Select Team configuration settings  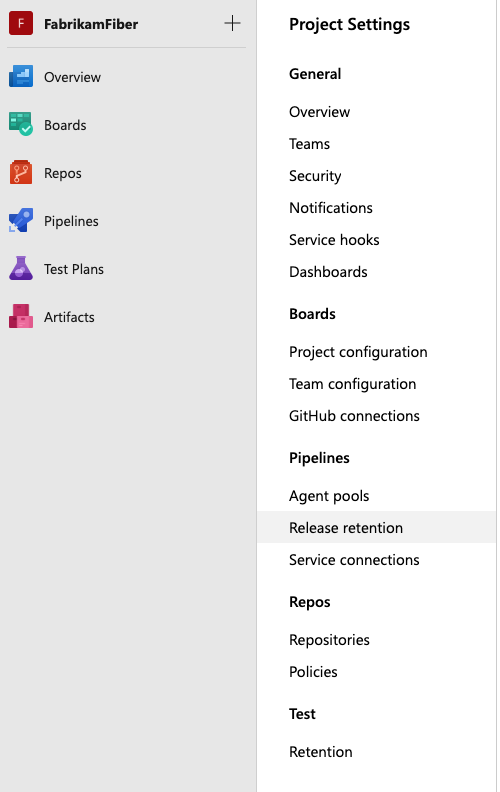353,384
